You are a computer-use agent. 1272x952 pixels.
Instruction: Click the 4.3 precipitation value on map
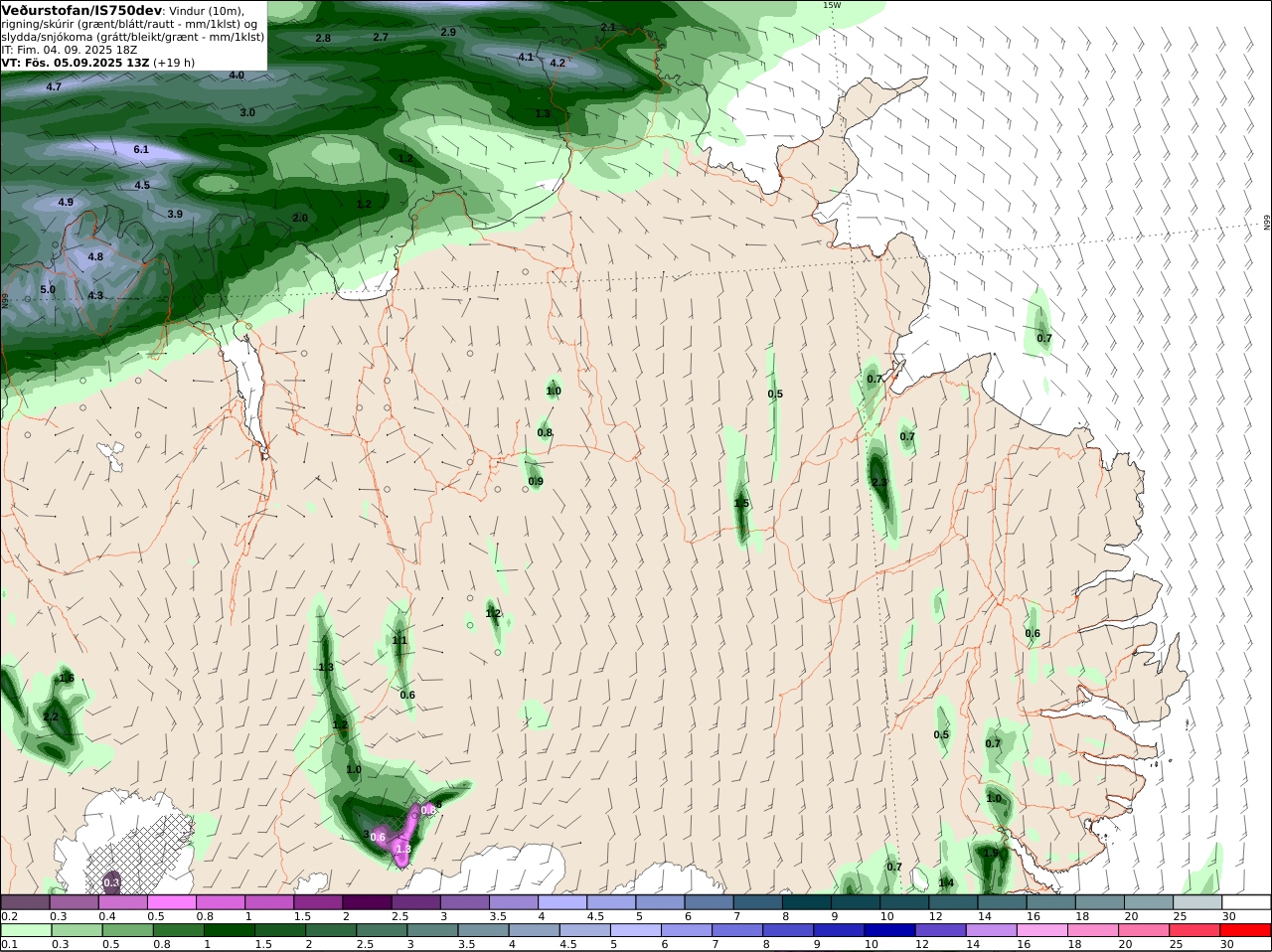[x=95, y=295]
